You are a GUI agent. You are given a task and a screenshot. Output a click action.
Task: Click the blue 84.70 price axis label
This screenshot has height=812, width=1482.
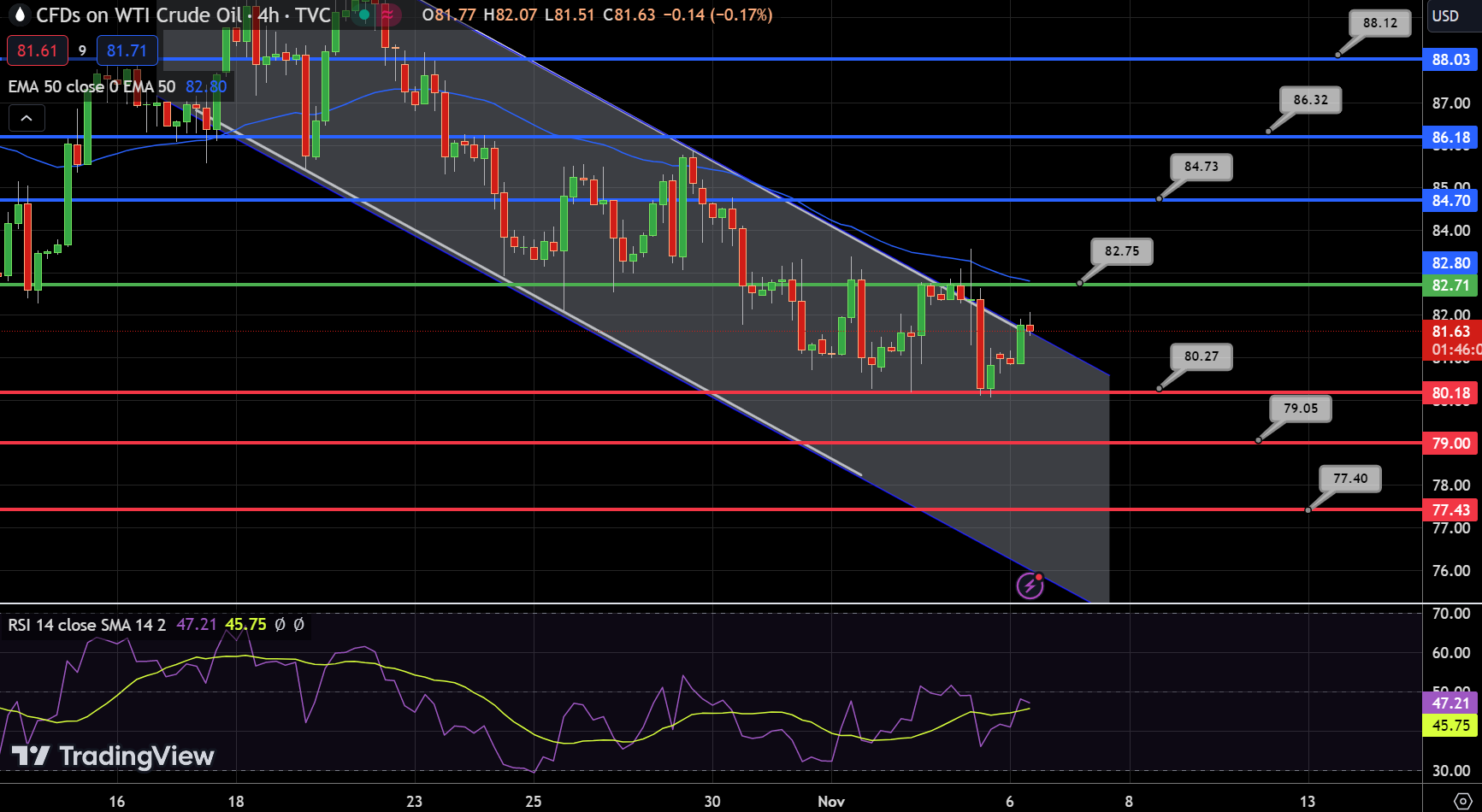[1450, 201]
